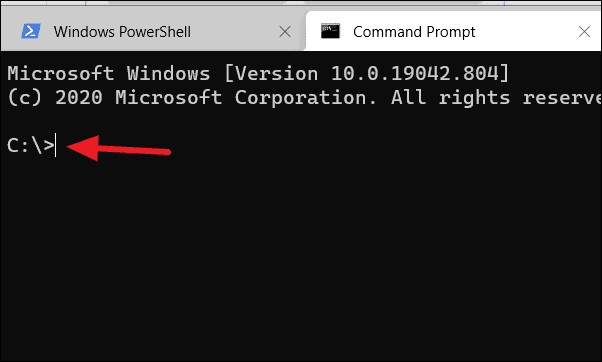602x362 pixels.
Task: Click the year 2020 in copyright line
Action: point(79,98)
